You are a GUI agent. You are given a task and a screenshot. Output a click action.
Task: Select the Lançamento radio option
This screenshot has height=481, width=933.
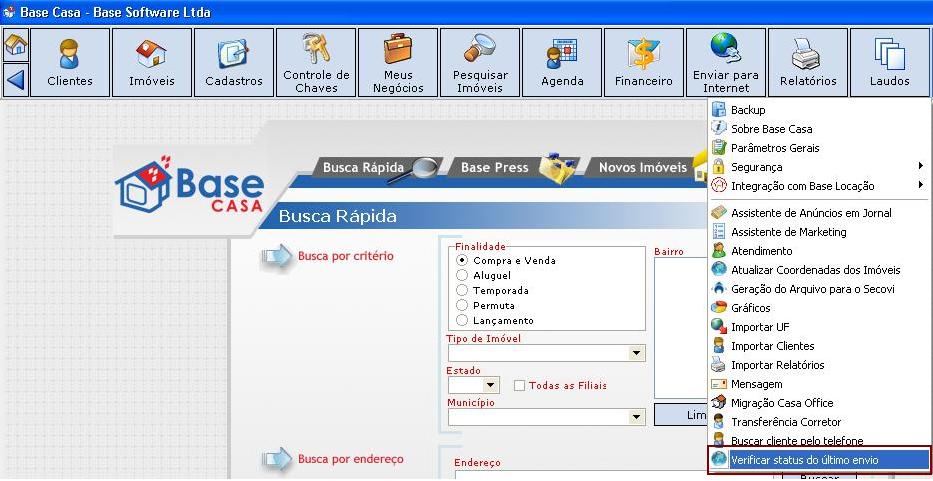click(462, 320)
